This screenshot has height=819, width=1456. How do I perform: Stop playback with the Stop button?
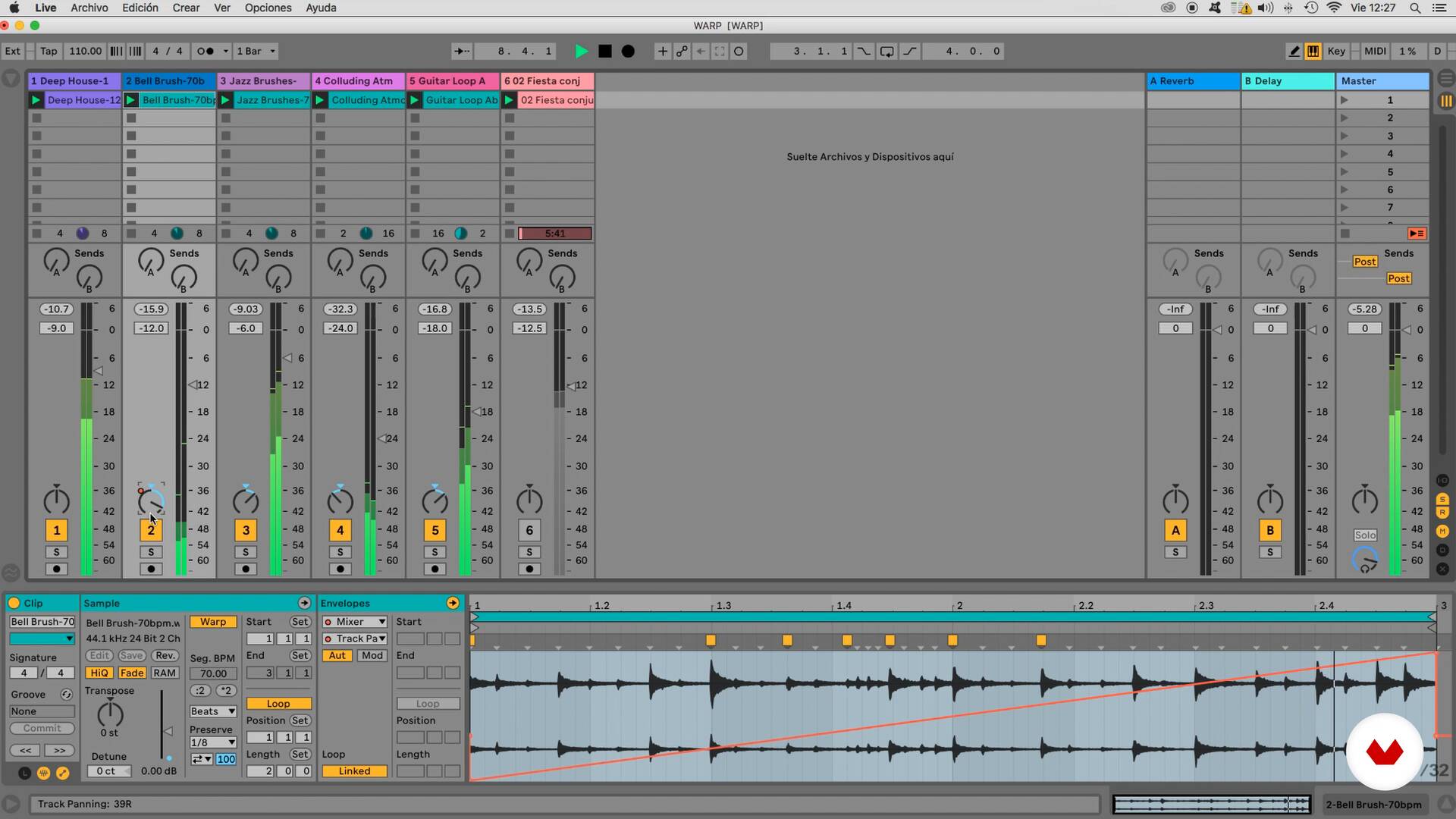(605, 51)
